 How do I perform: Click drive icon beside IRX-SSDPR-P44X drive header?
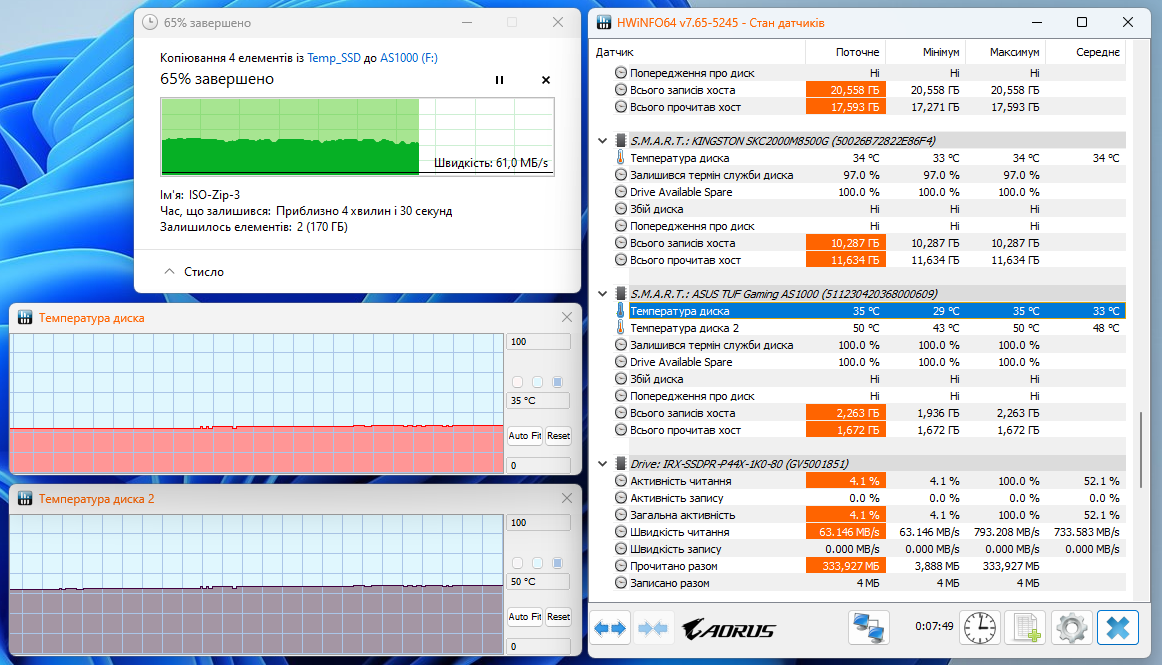click(620, 463)
